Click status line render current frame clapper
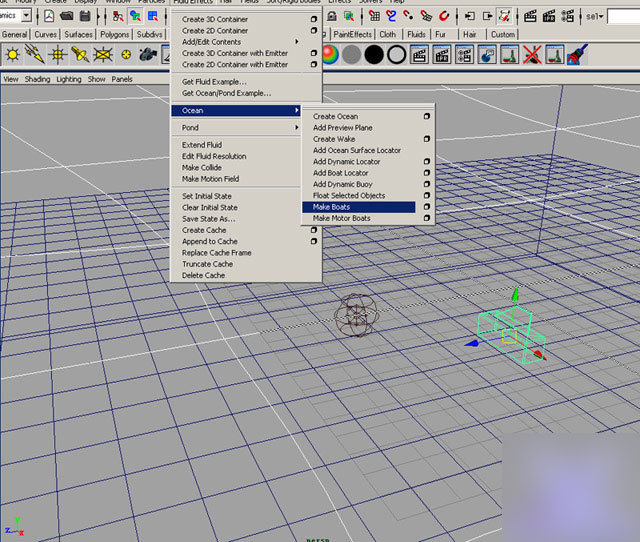The width and height of the screenshot is (640, 542). pos(530,16)
